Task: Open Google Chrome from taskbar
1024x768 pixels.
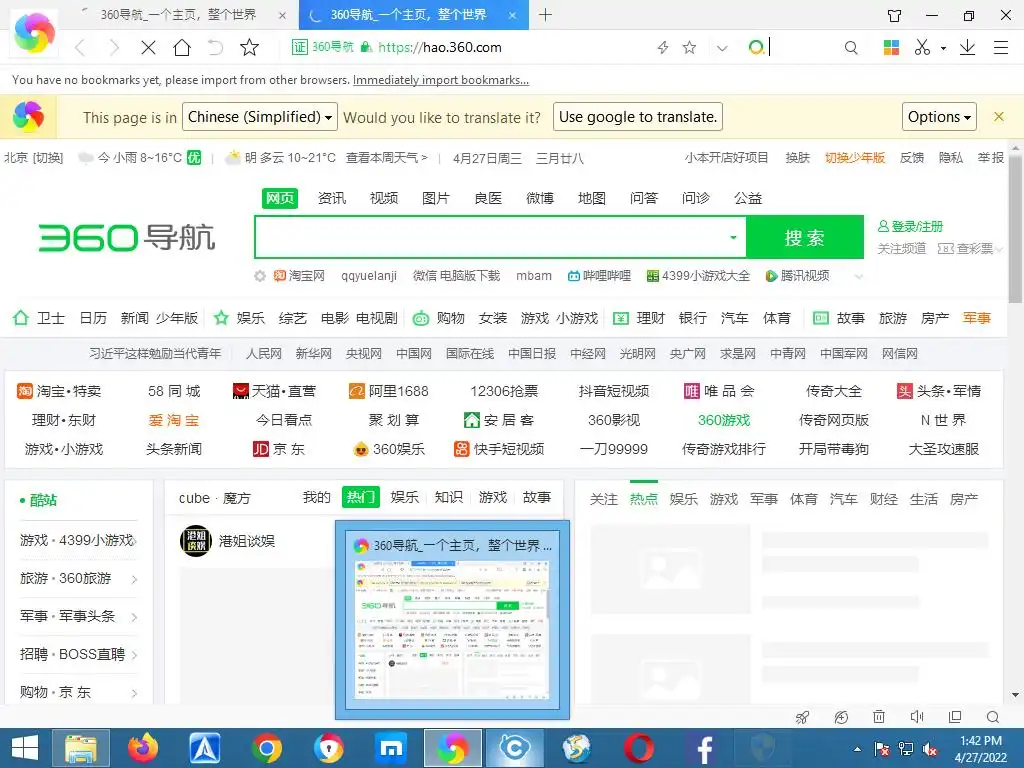Action: pos(267,748)
